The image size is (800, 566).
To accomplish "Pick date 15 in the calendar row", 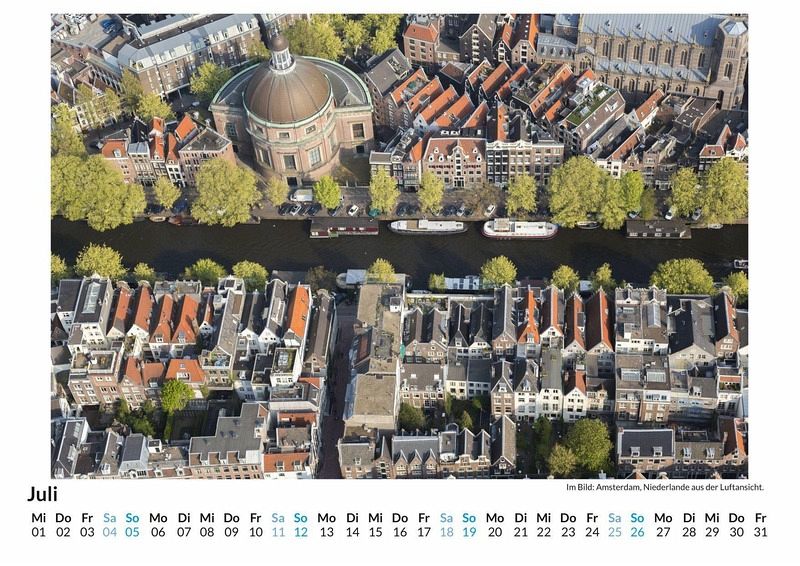I will coord(375,532).
